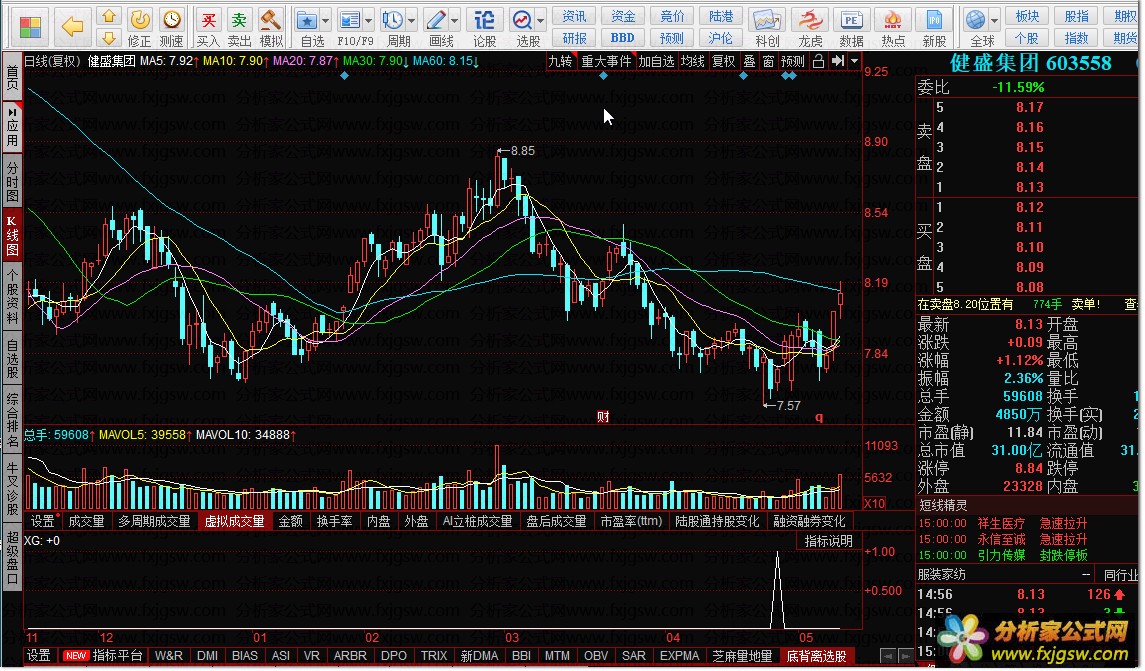Open the 热点 hot topics flame icon

[x=892, y=28]
